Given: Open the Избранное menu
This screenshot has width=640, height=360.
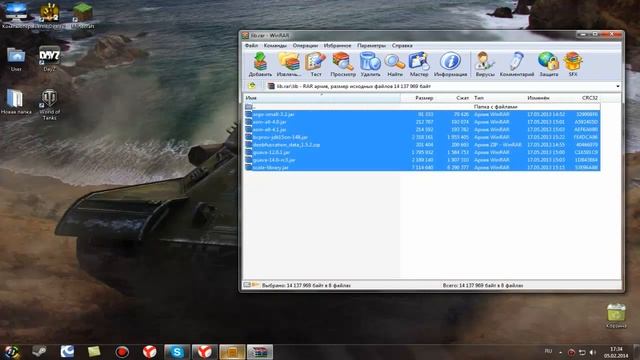Looking at the screenshot, I should point(337,46).
